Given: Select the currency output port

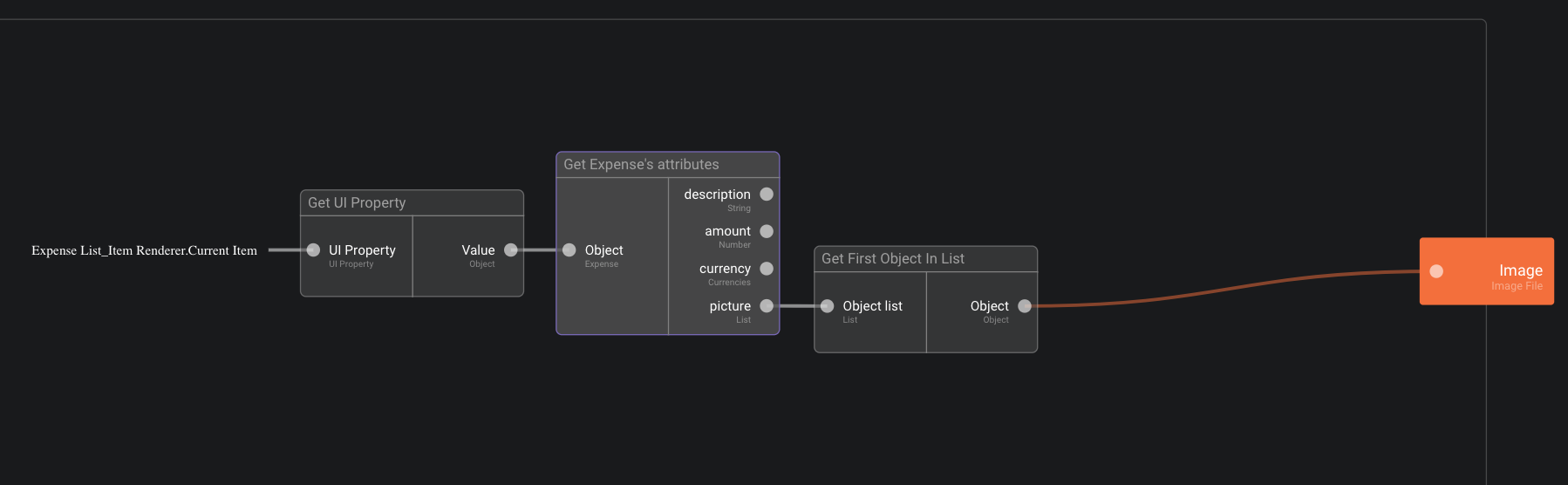Looking at the screenshot, I should (x=767, y=269).
